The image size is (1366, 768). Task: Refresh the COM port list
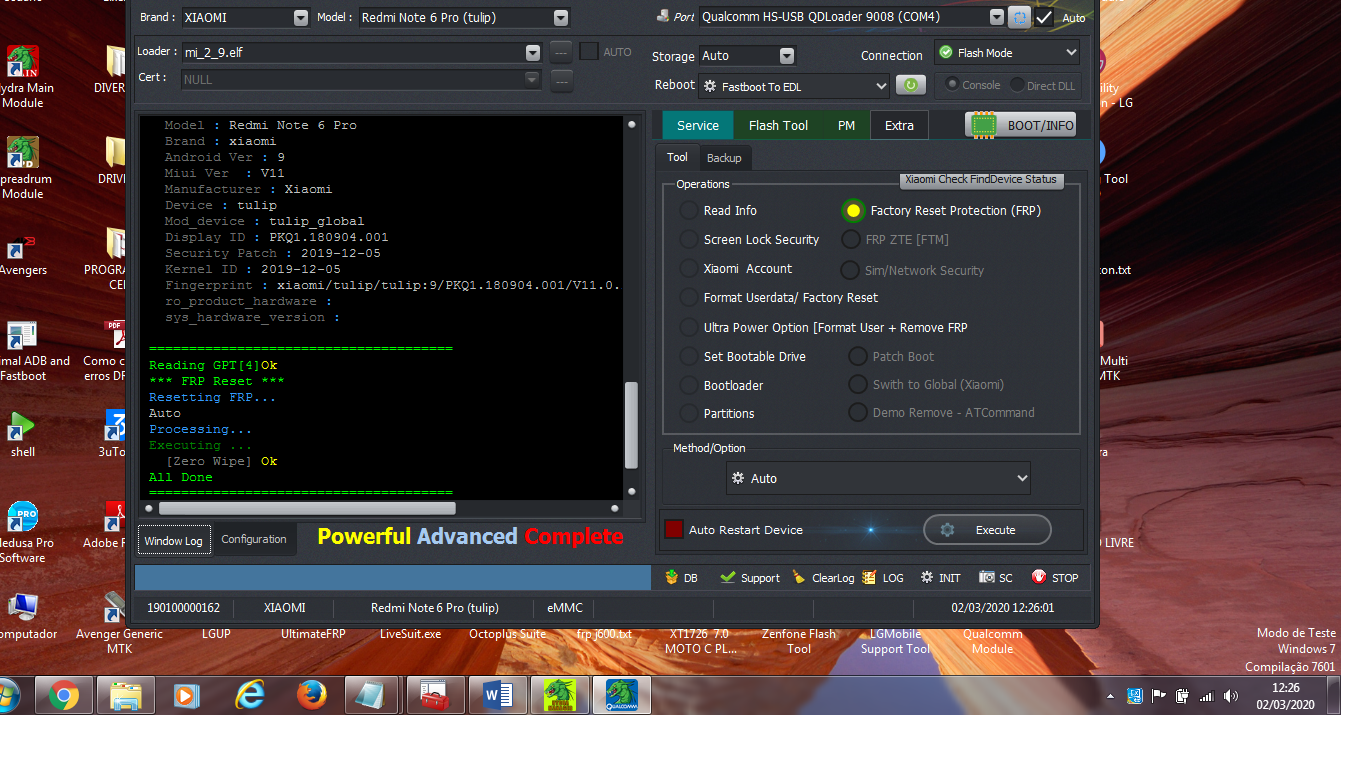(x=1018, y=17)
